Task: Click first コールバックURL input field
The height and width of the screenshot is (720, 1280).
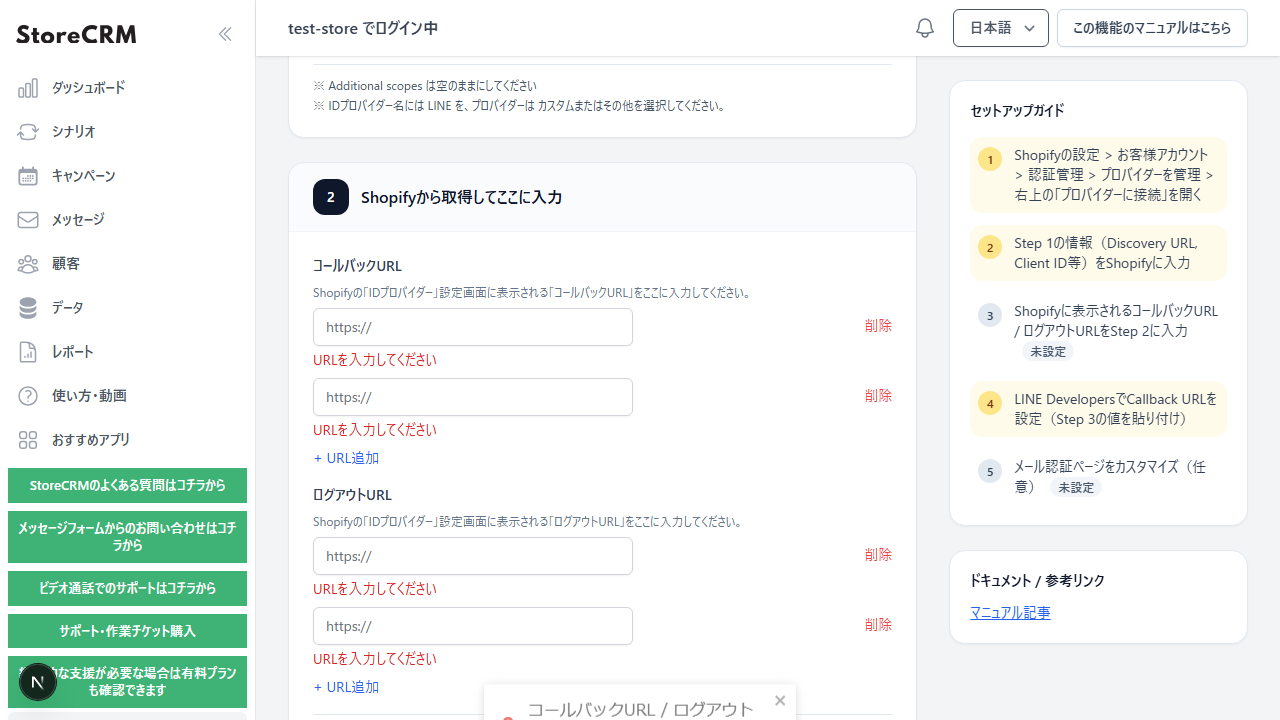Action: tap(473, 327)
